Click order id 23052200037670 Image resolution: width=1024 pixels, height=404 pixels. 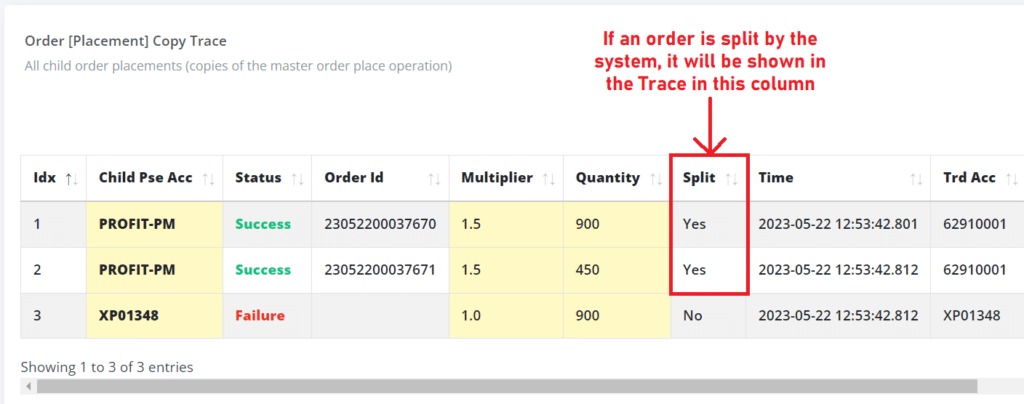380,224
